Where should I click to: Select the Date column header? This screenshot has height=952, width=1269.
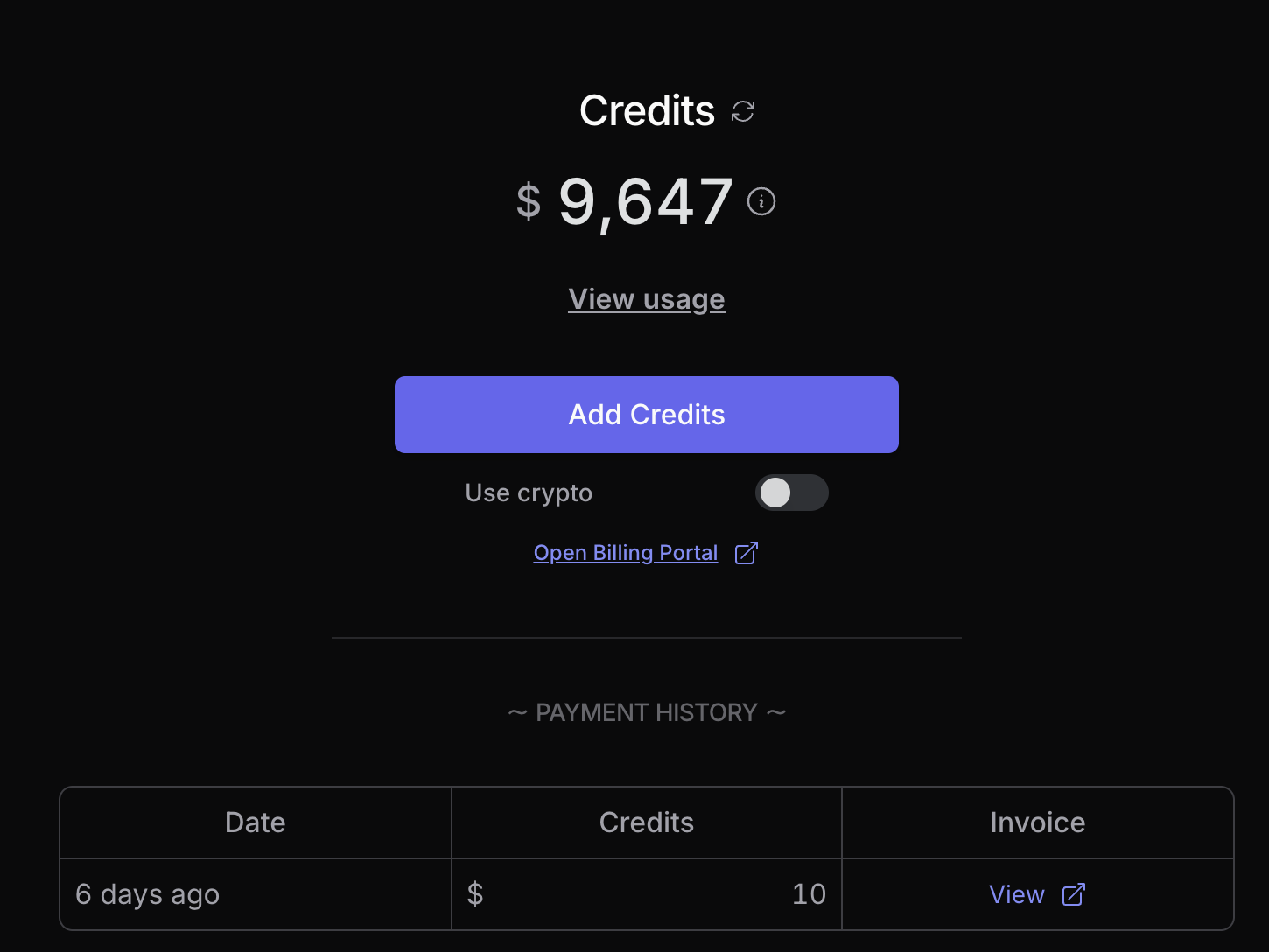(256, 822)
